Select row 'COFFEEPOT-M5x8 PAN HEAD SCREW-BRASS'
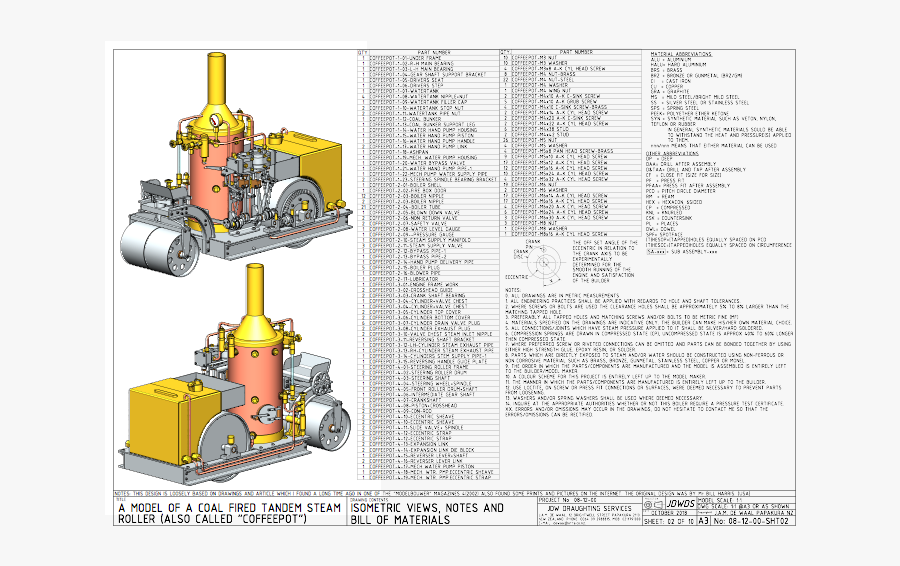900x566 pixels. point(571,151)
